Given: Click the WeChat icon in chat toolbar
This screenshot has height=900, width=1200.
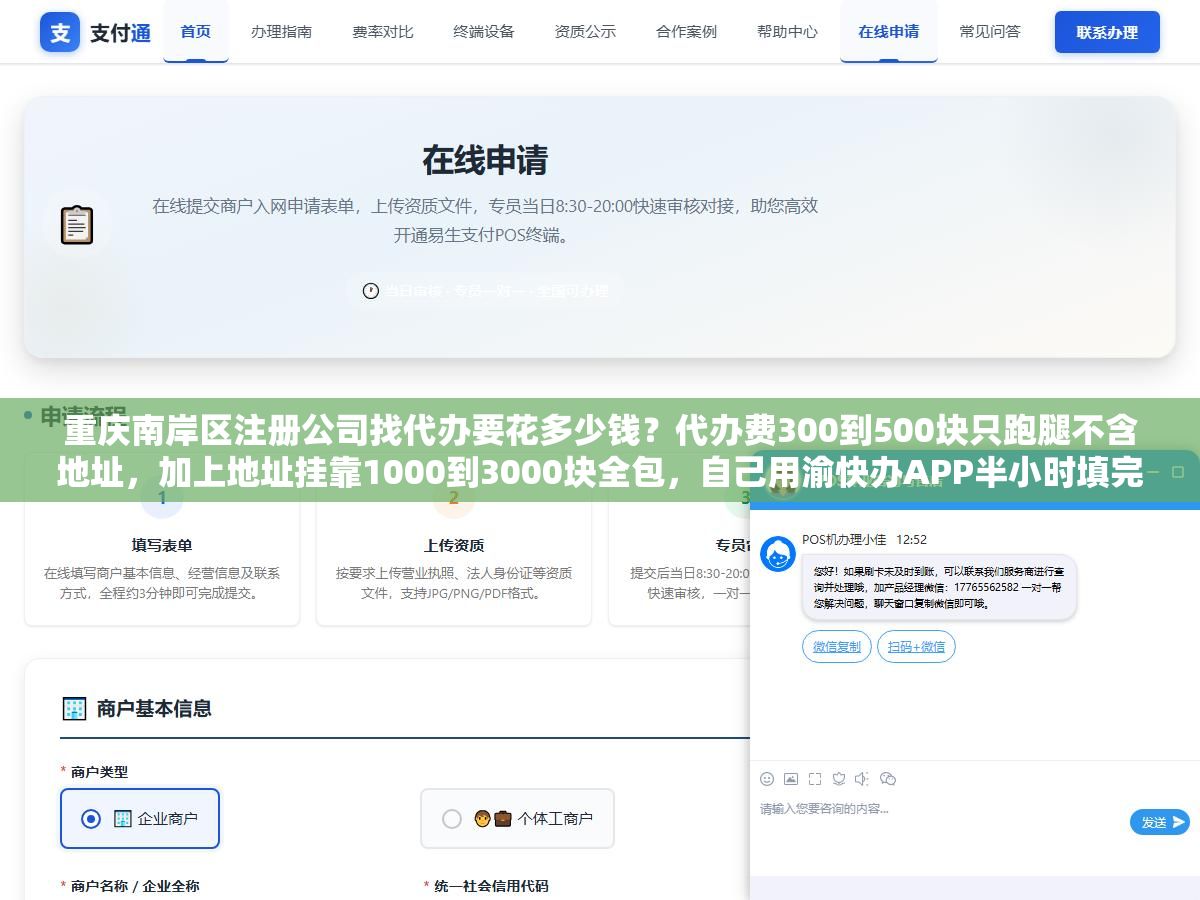Looking at the screenshot, I should [888, 779].
